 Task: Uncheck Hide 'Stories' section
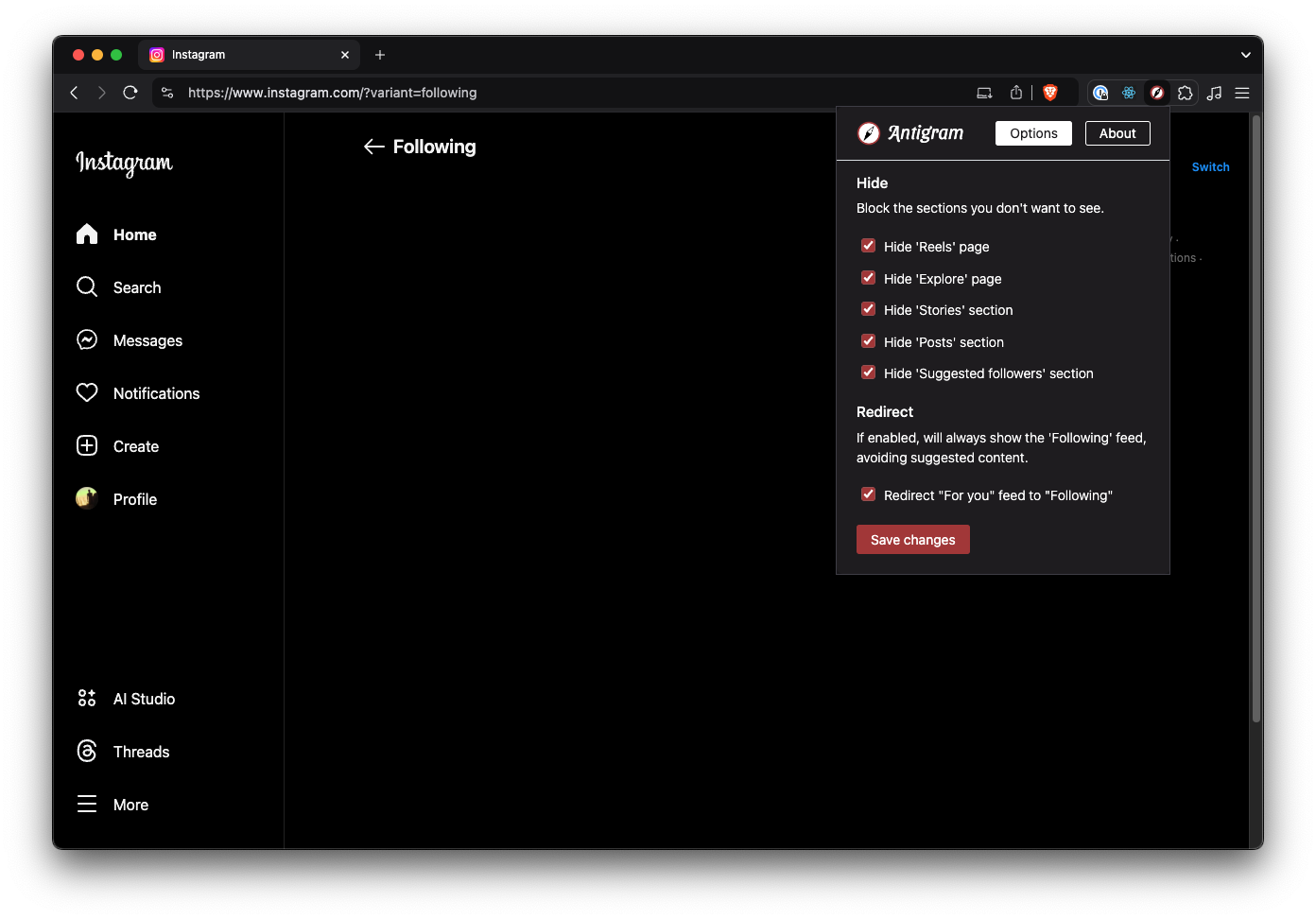click(868, 309)
